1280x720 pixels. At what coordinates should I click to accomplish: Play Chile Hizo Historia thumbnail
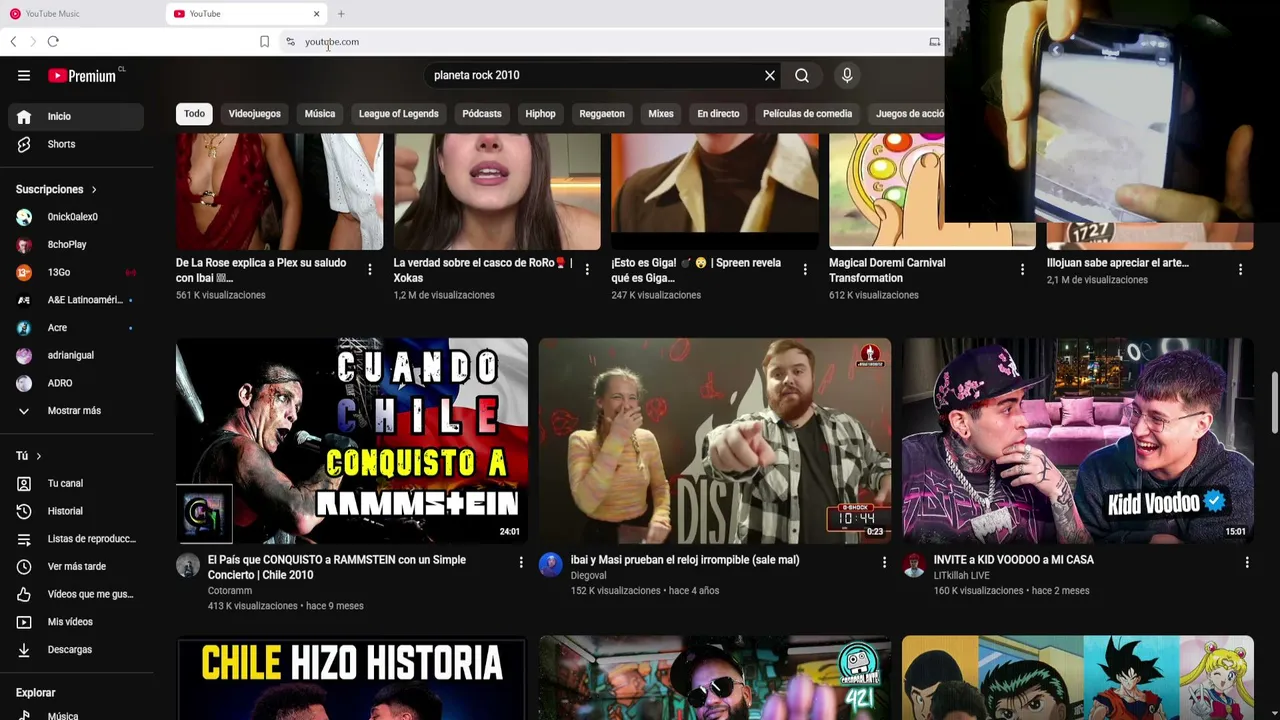(x=352, y=678)
